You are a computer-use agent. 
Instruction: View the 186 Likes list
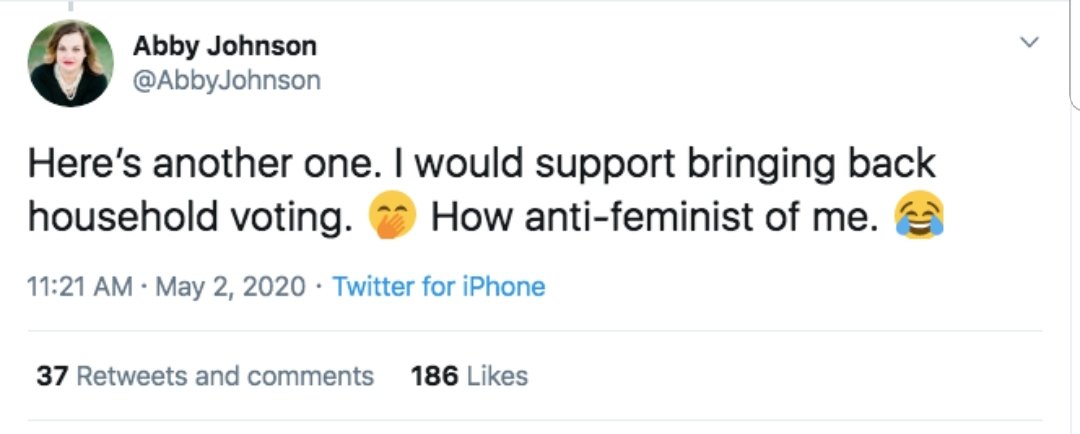pyautogui.click(x=469, y=376)
